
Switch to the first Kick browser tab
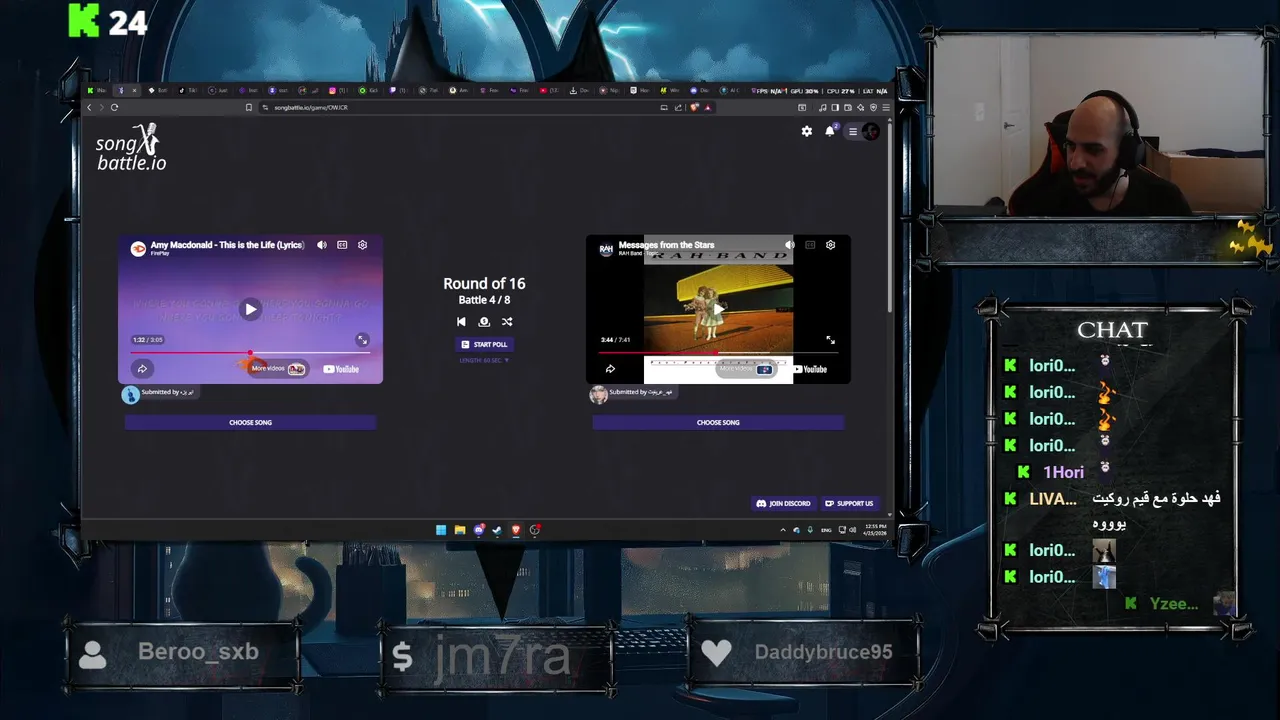[x=98, y=90]
